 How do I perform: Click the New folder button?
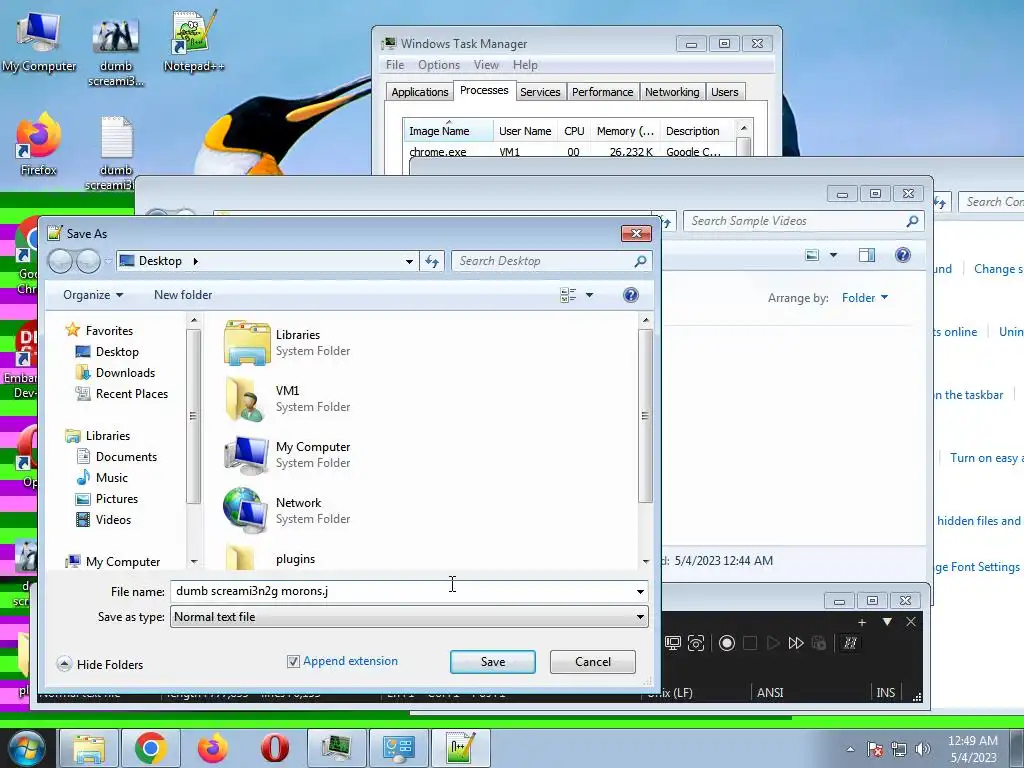point(183,295)
